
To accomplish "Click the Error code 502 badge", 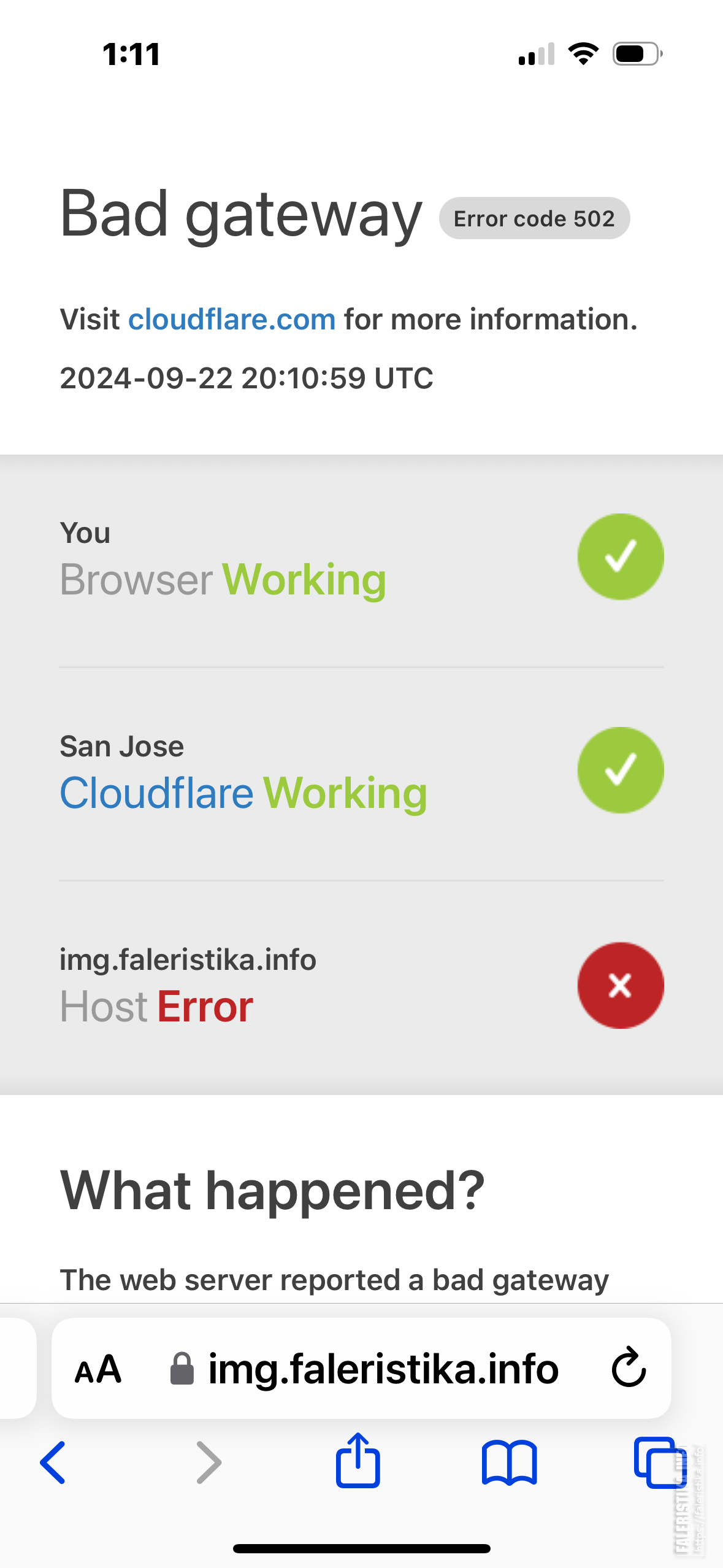I will (x=534, y=218).
